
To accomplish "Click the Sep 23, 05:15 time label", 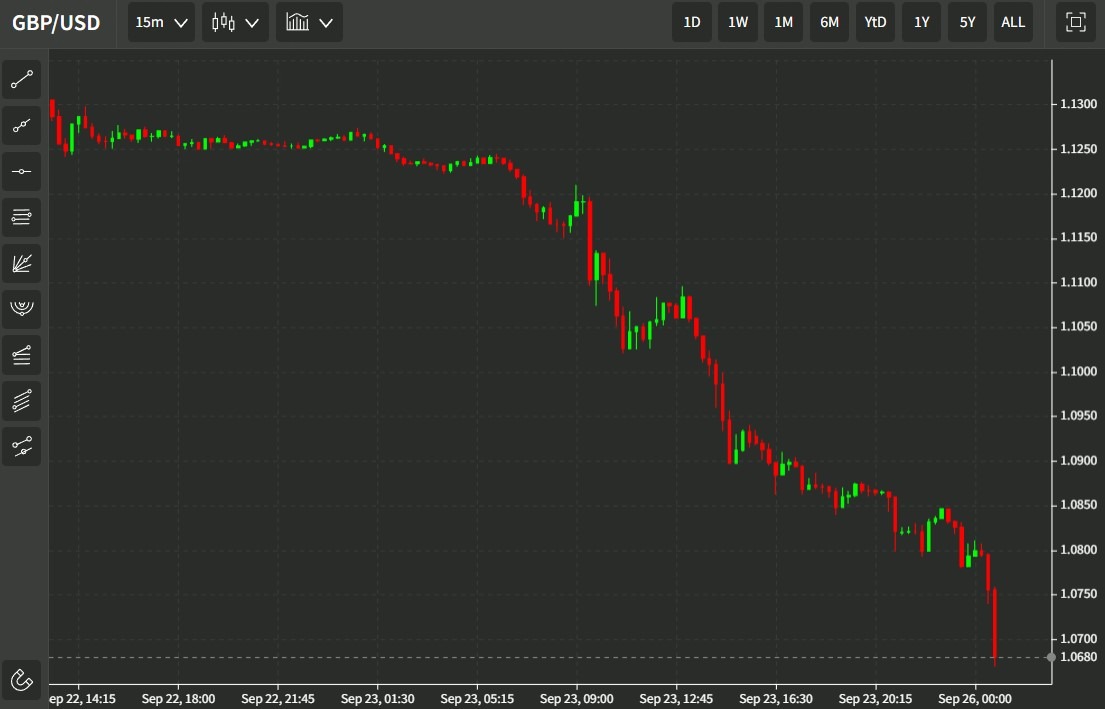I will 477,699.
